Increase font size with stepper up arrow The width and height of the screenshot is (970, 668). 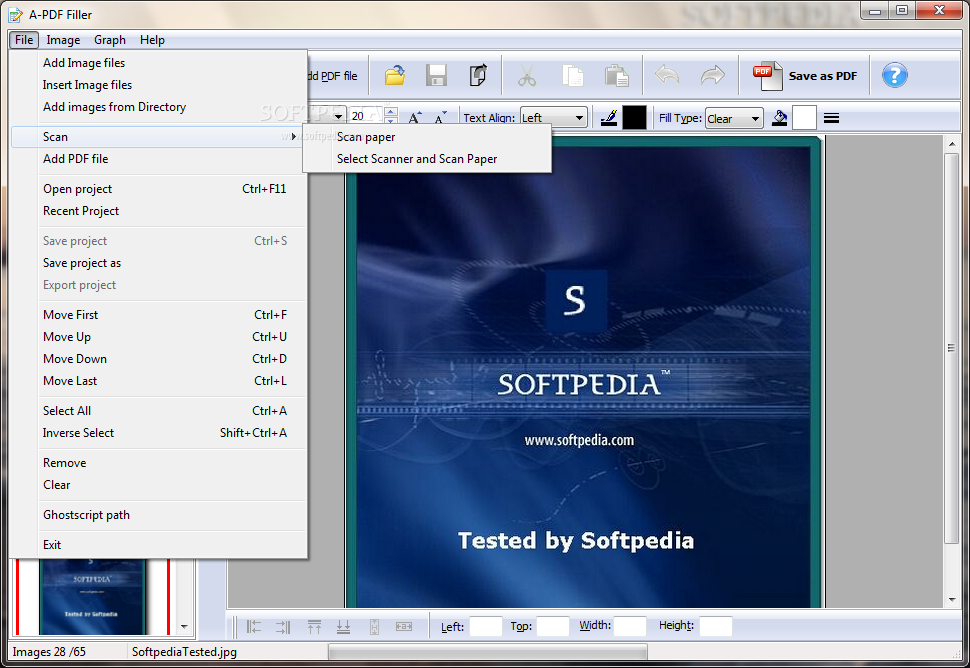391,111
